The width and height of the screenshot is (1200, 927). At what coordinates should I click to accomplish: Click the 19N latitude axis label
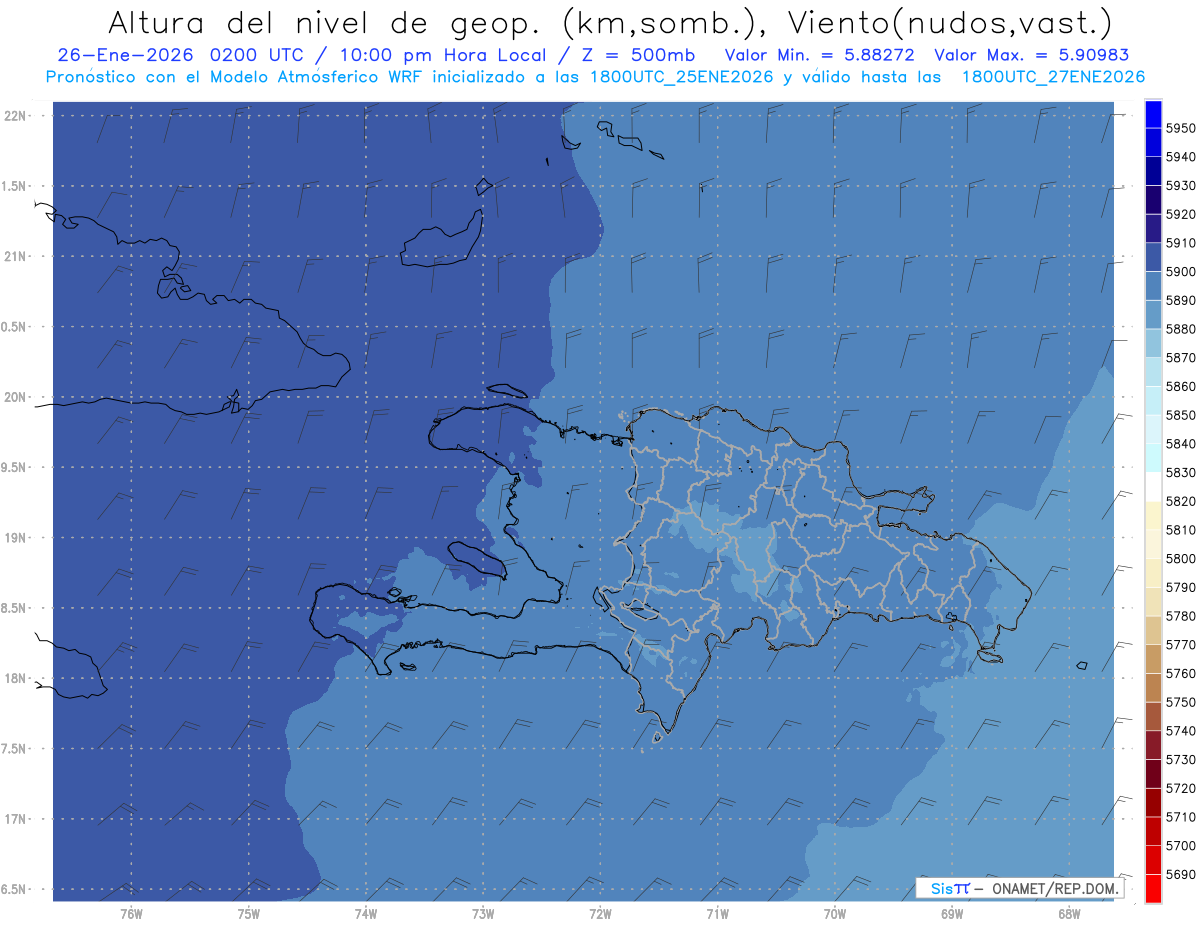click(x=15, y=537)
